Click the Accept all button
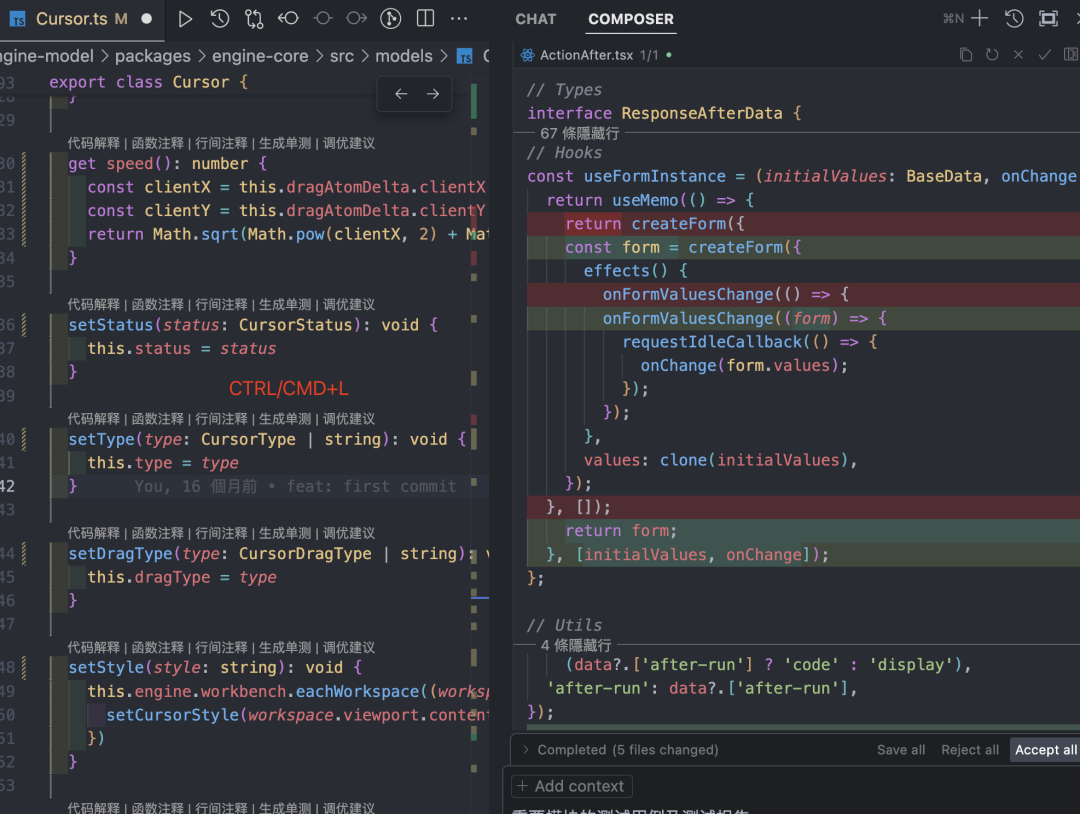Screen dimensions: 1080x814 1045,750
